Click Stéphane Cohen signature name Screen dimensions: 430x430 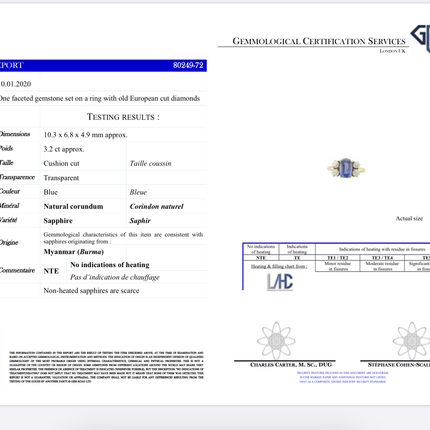399,365
